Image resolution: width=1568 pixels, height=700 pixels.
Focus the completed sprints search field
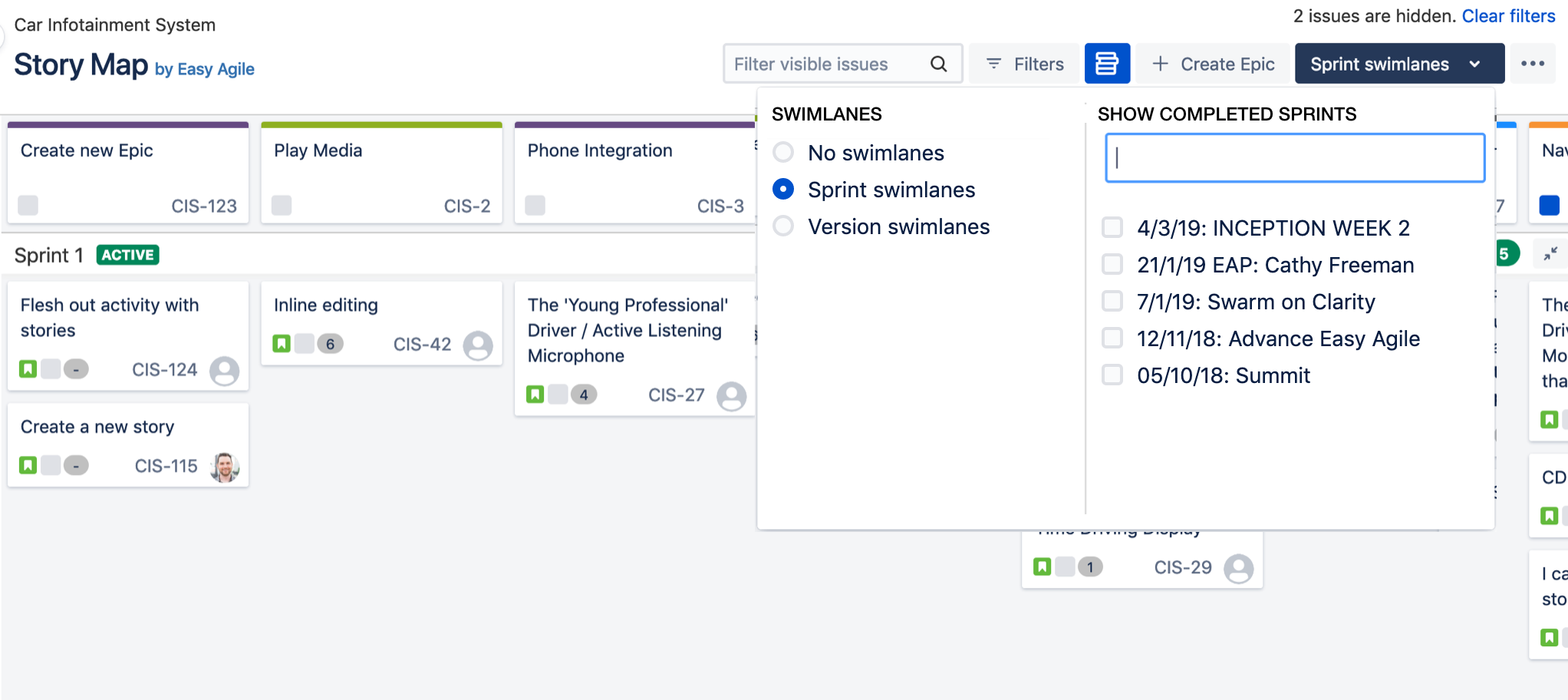(1294, 158)
